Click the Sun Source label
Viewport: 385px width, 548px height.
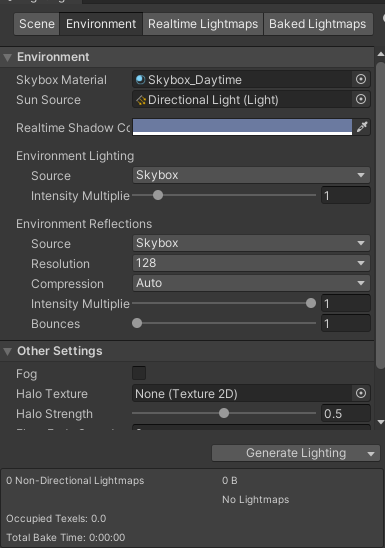coord(48,100)
